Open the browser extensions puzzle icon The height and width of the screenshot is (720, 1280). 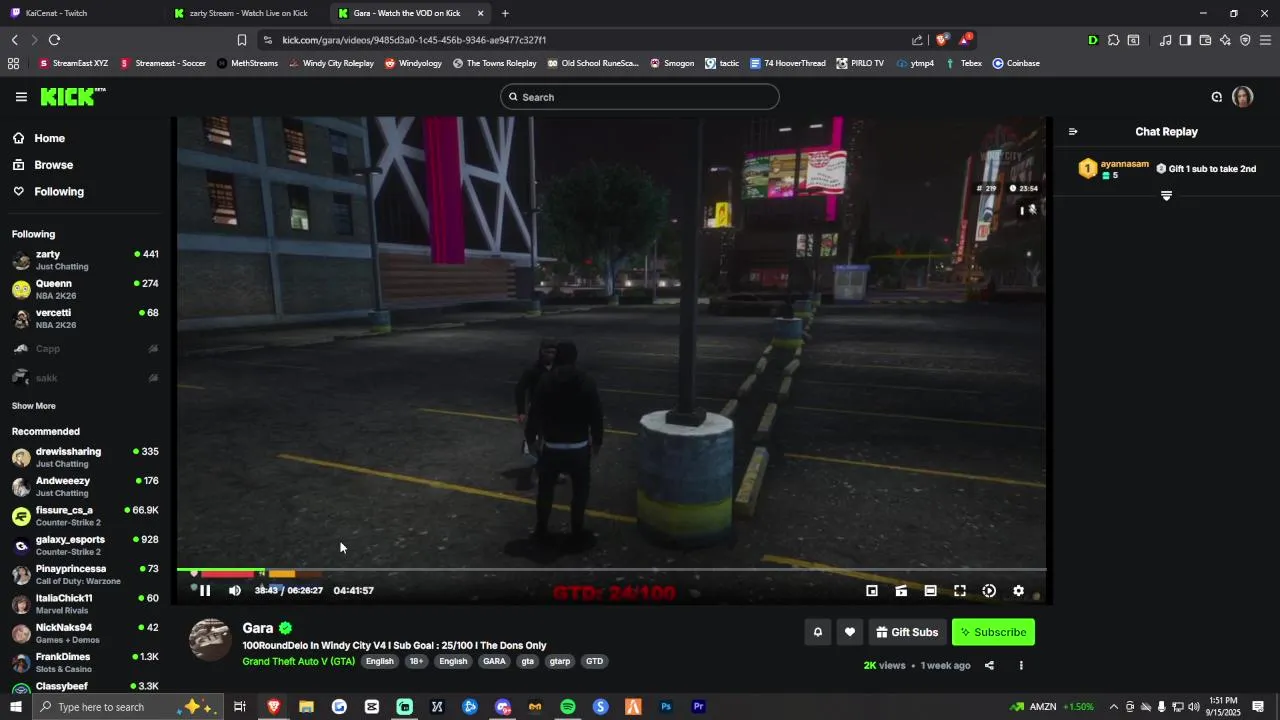coord(1113,40)
